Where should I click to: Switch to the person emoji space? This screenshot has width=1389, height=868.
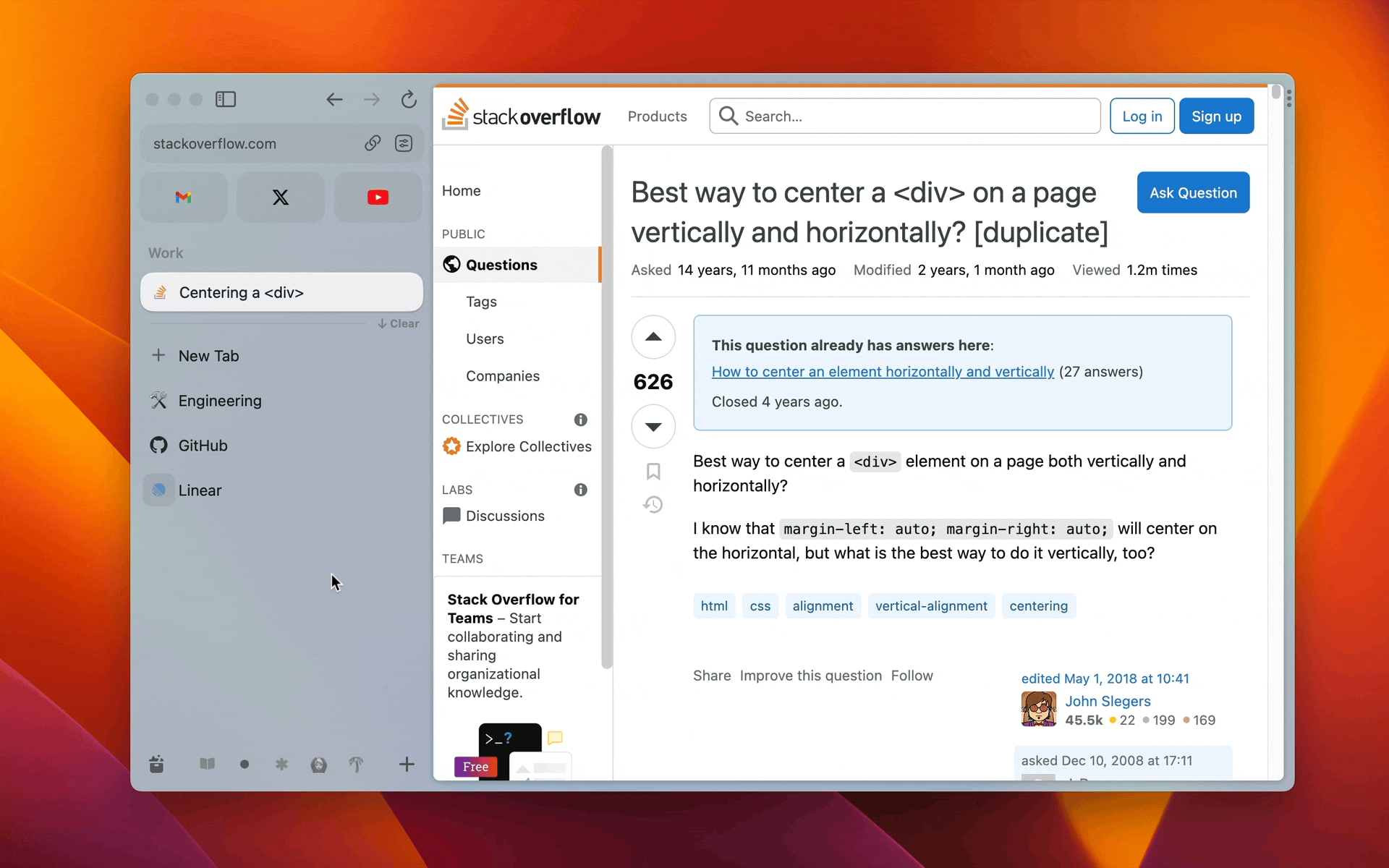(318, 764)
